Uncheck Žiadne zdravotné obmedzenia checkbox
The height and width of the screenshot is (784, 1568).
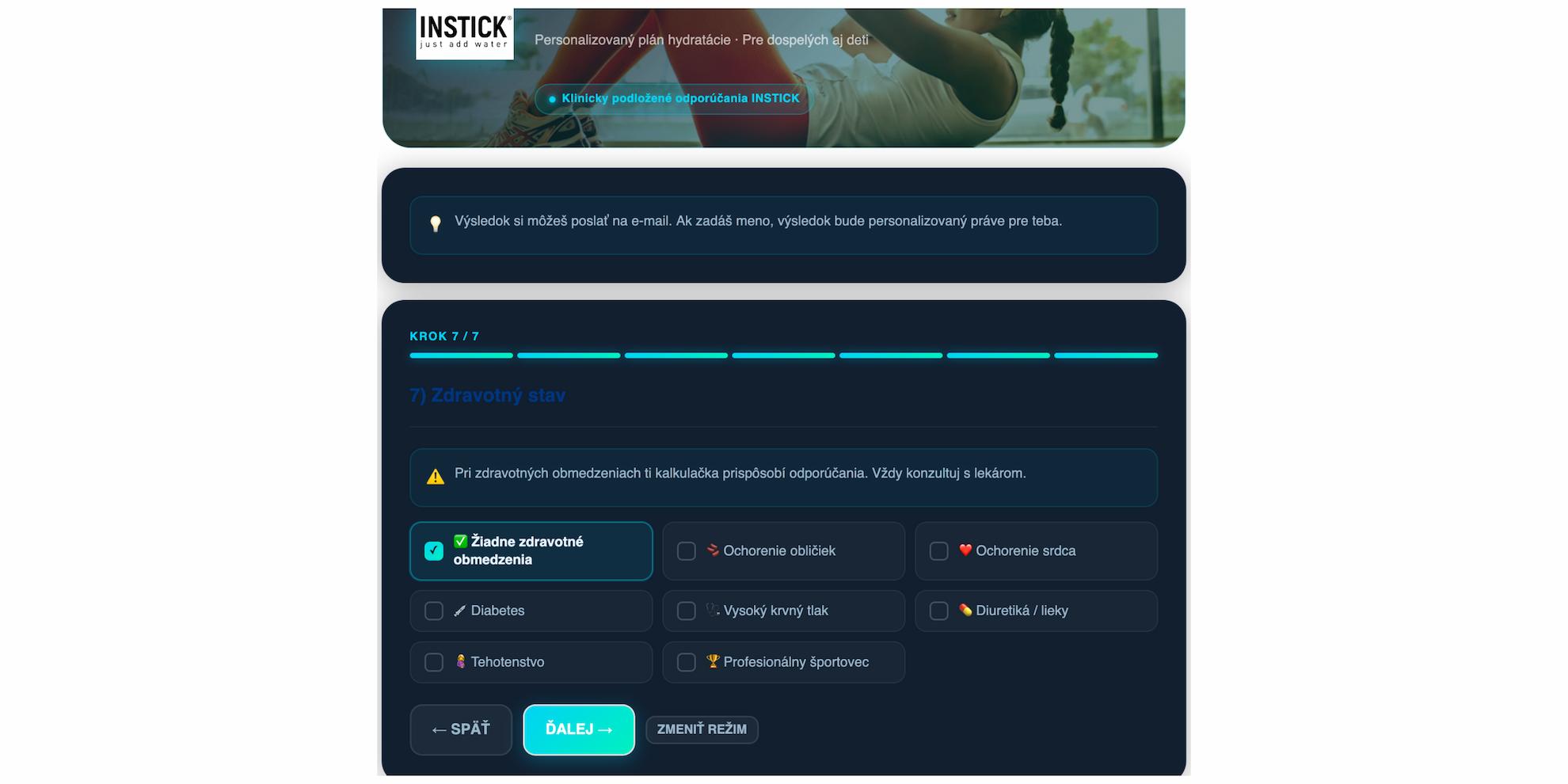pyautogui.click(x=434, y=550)
